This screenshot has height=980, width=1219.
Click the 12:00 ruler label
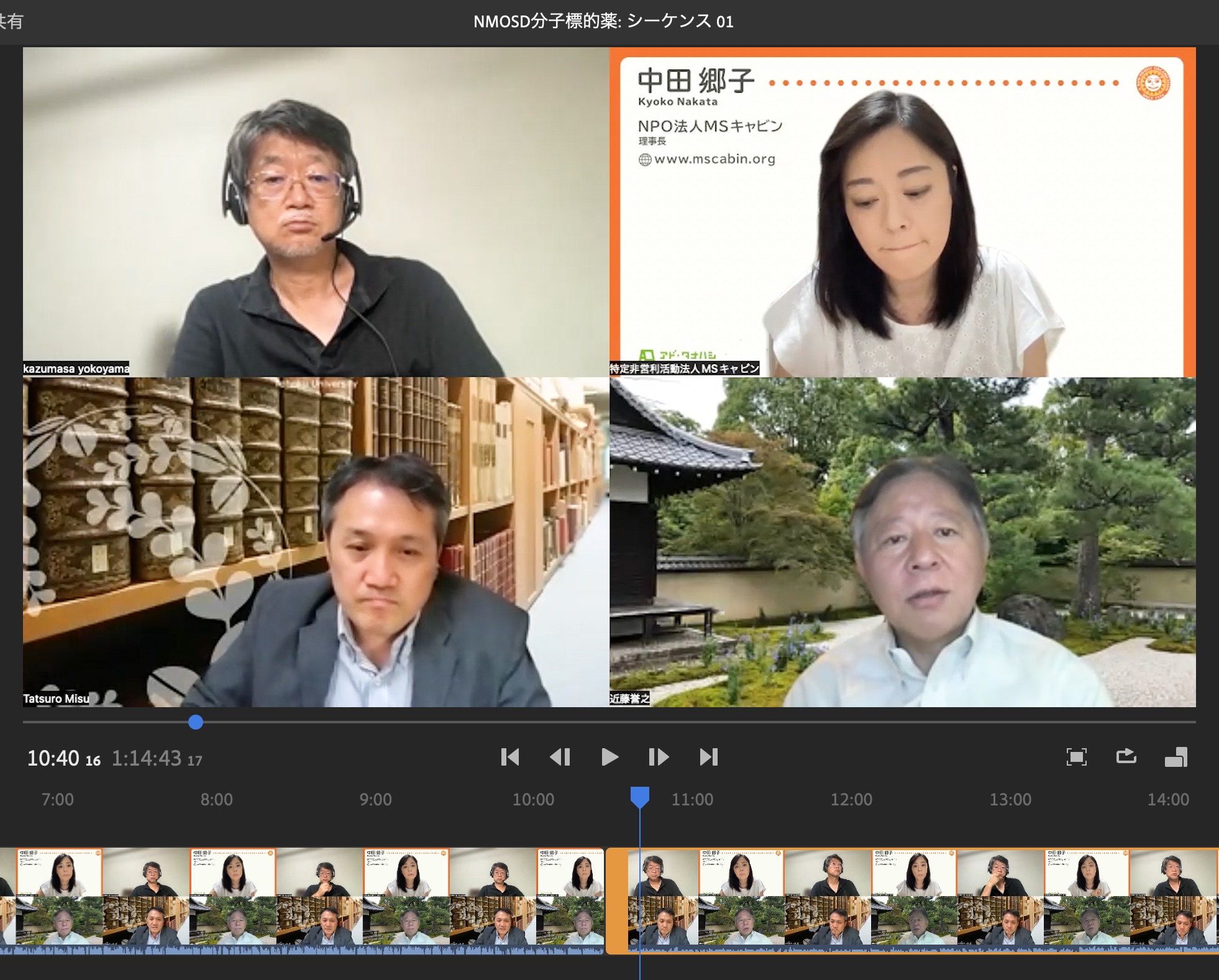point(851,799)
